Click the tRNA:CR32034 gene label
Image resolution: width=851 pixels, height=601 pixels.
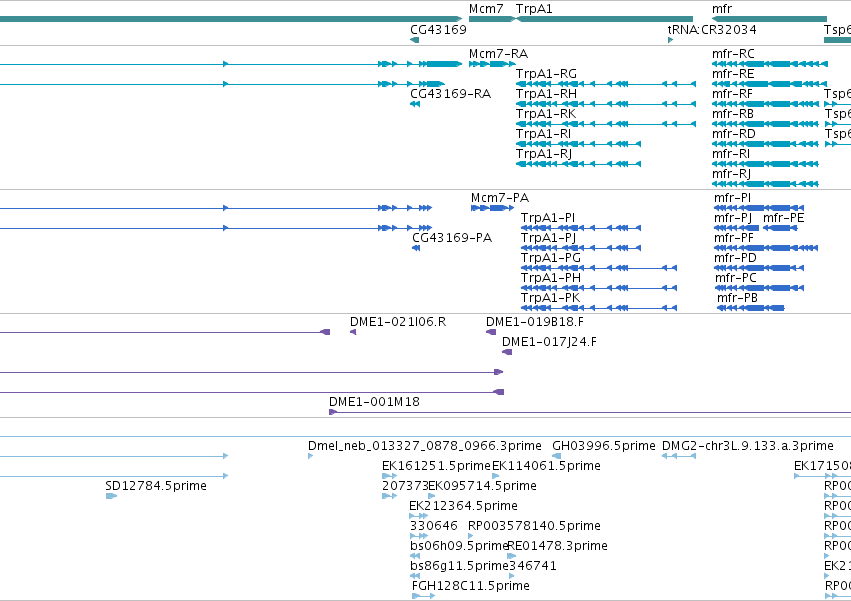tap(712, 29)
